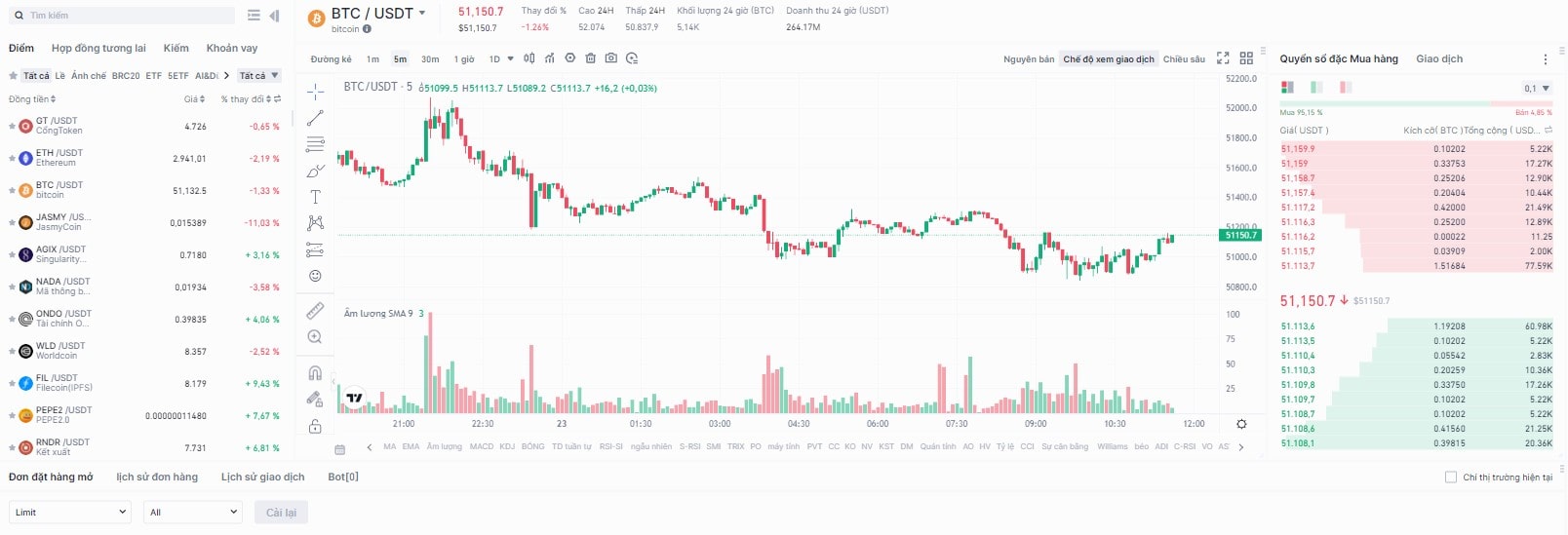The width and height of the screenshot is (1568, 535).
Task: Add MACD indicator from bottom bar
Action: (482, 447)
